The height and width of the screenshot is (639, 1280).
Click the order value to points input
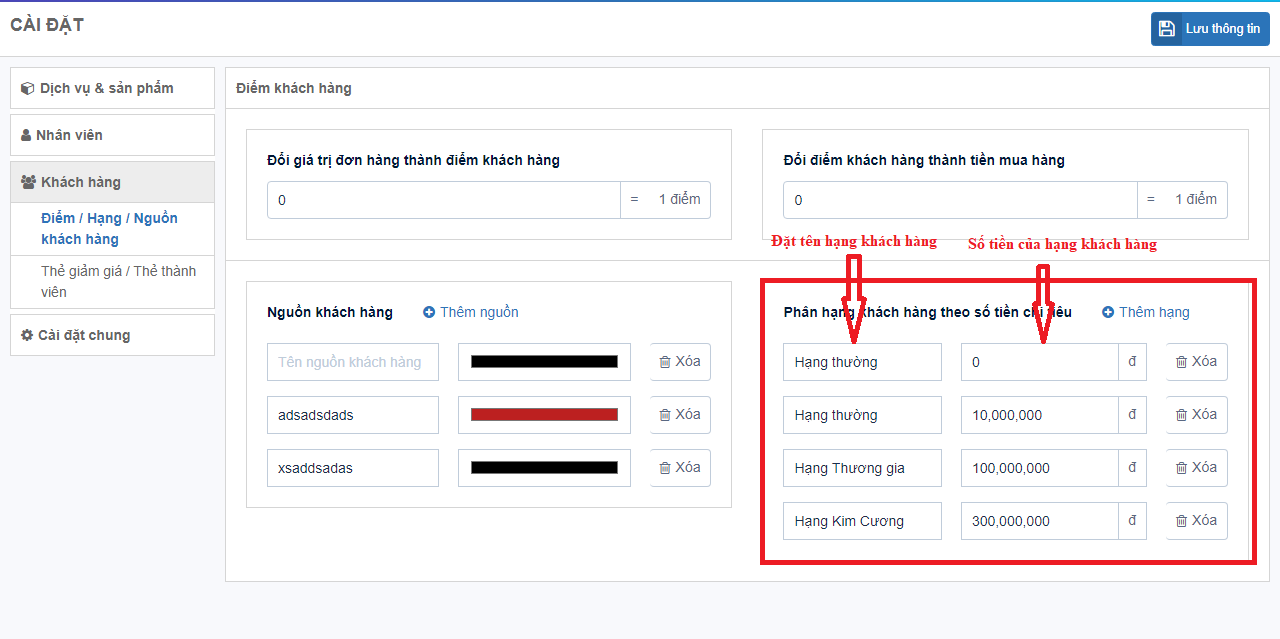[443, 200]
